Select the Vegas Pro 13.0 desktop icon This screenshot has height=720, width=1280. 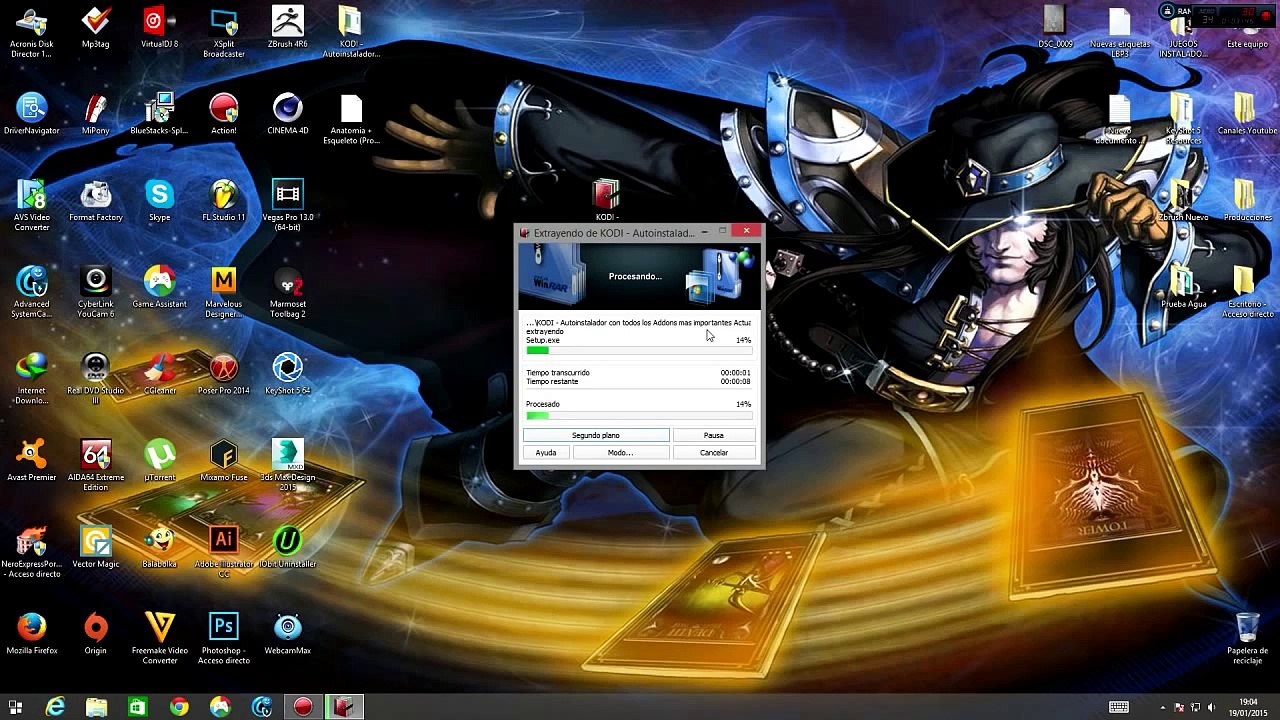[288, 206]
